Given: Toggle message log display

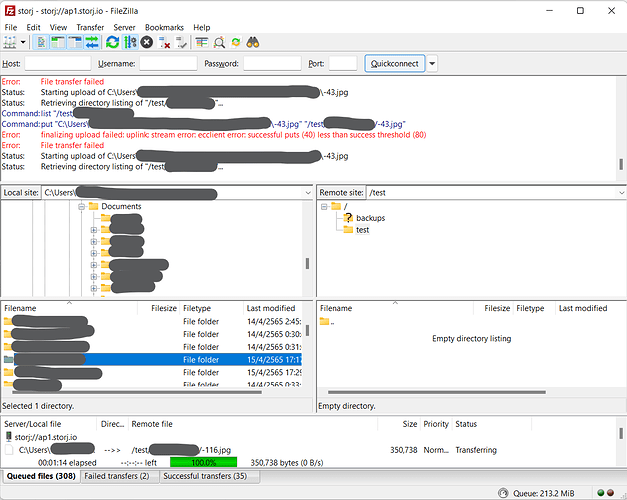Looking at the screenshot, I should tap(41, 42).
